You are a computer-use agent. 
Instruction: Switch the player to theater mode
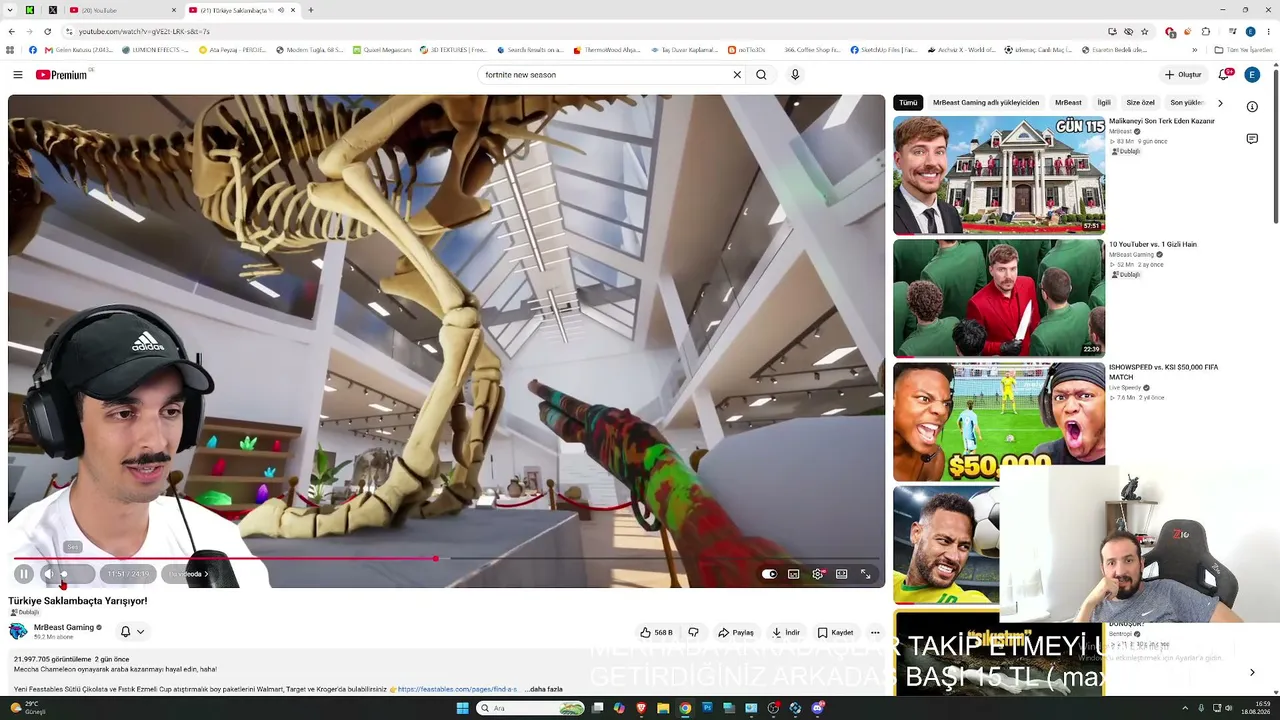[842, 574]
